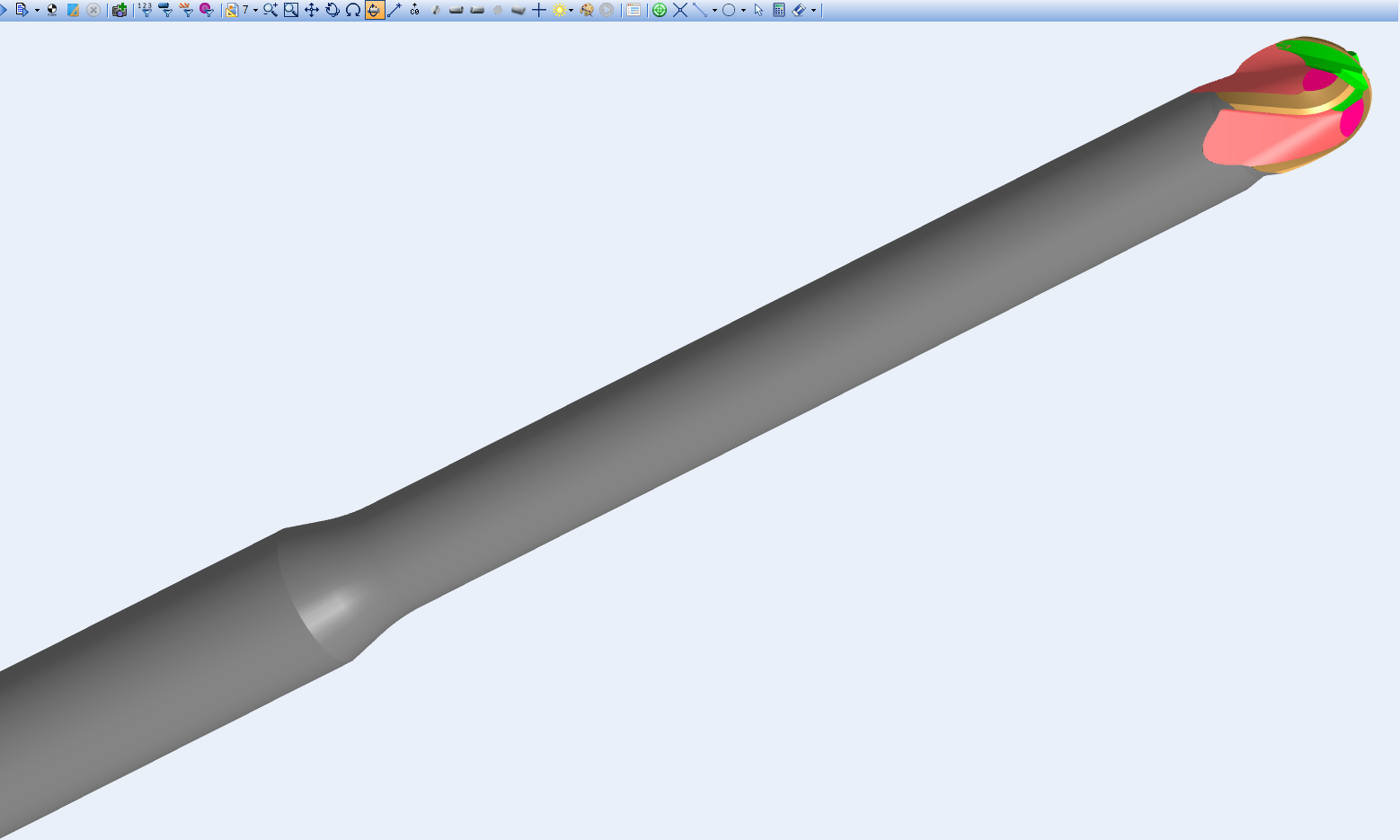Viewport: 1400px width, 840px height.
Task: Select the pan (four-arrow) tool
Action: tap(312, 10)
